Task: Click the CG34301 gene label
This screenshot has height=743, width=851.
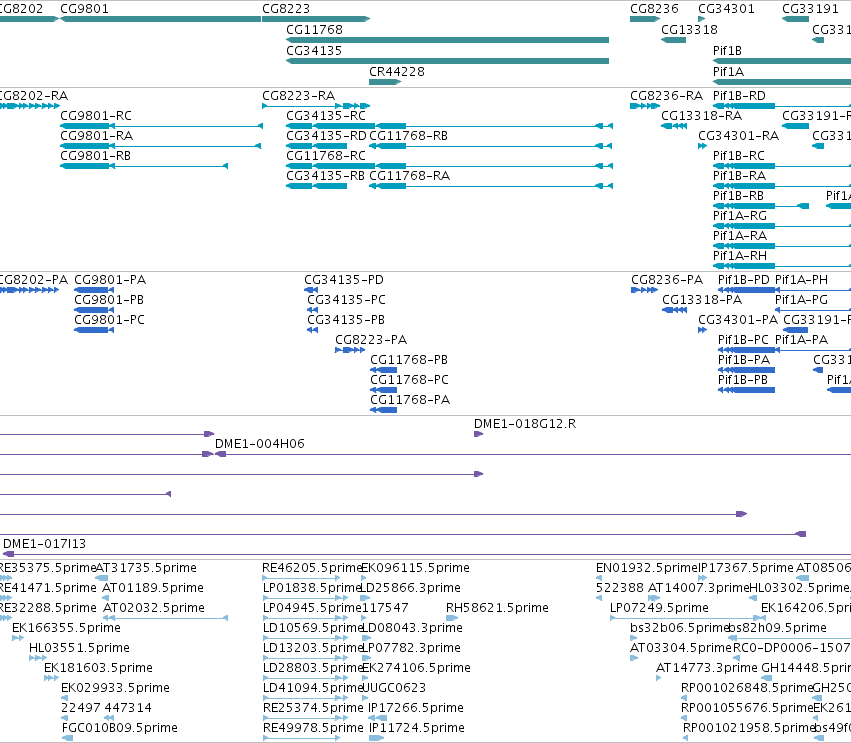Action: [726, 9]
